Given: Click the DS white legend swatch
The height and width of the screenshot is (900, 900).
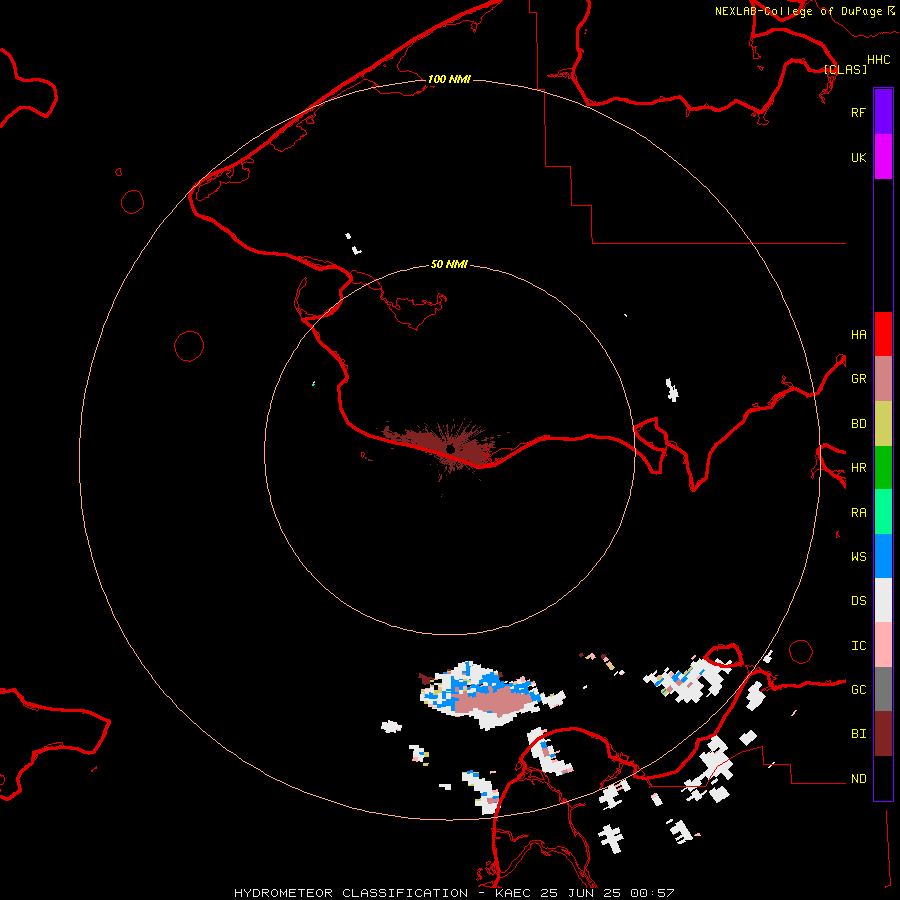Looking at the screenshot, I should pyautogui.click(x=883, y=600).
